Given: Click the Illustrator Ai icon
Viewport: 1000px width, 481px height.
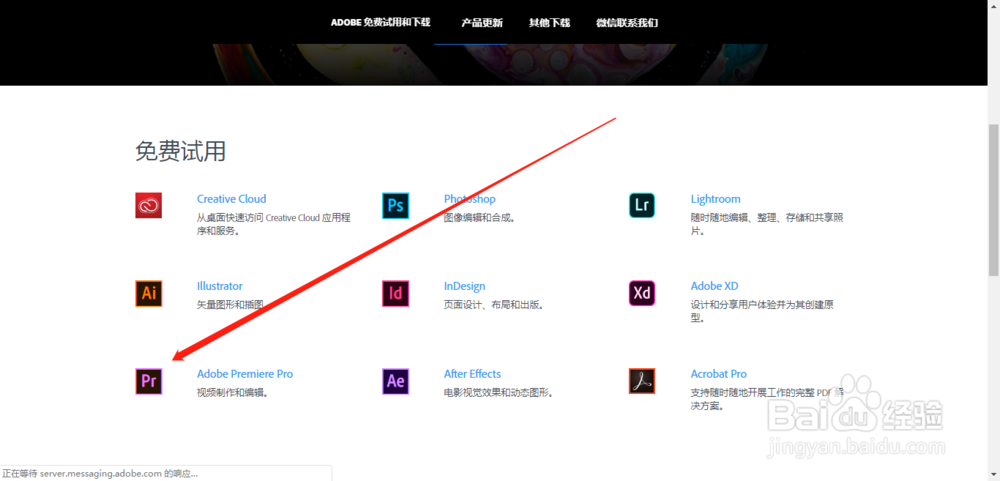Looking at the screenshot, I should (149, 293).
